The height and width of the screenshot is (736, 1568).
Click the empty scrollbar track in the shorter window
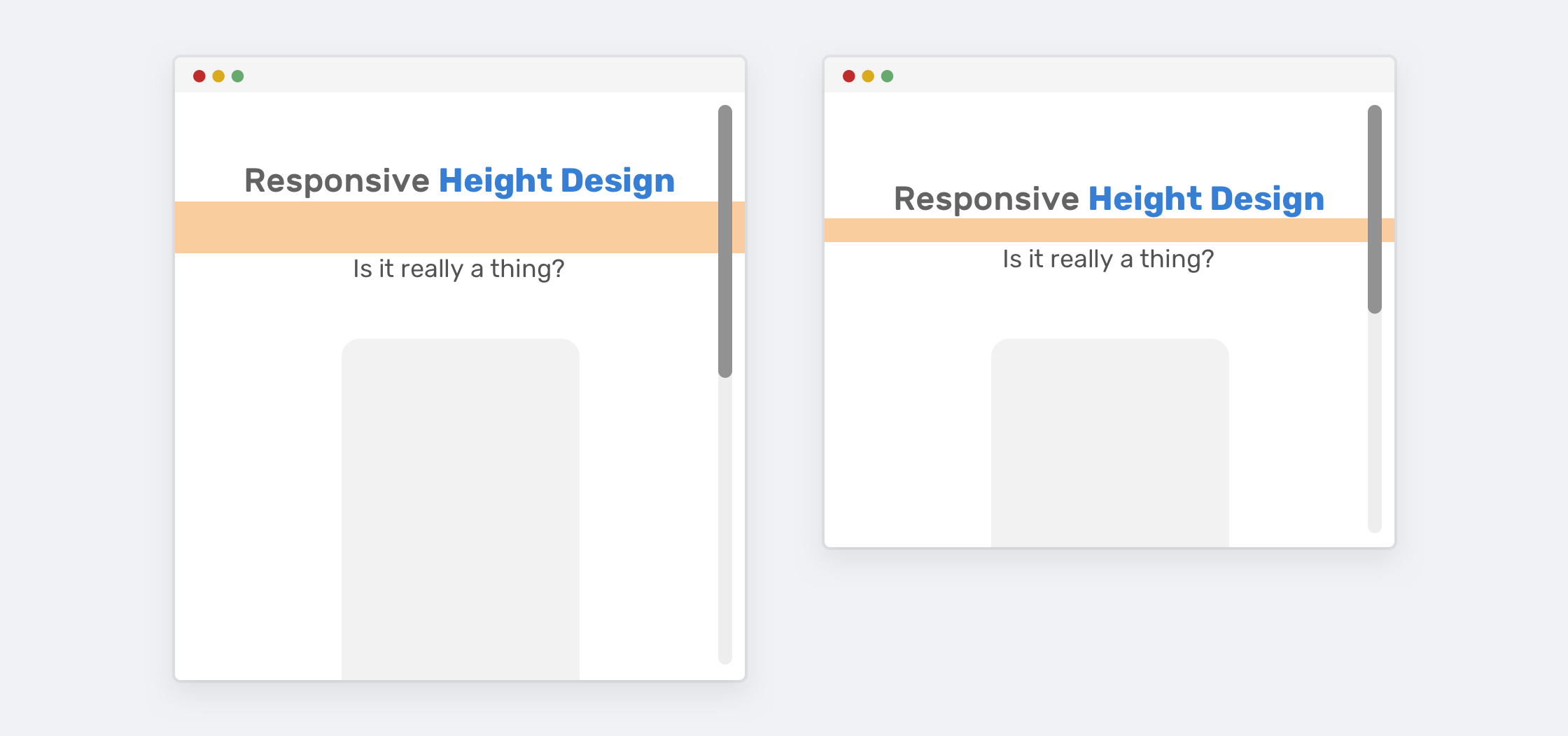tap(1375, 423)
